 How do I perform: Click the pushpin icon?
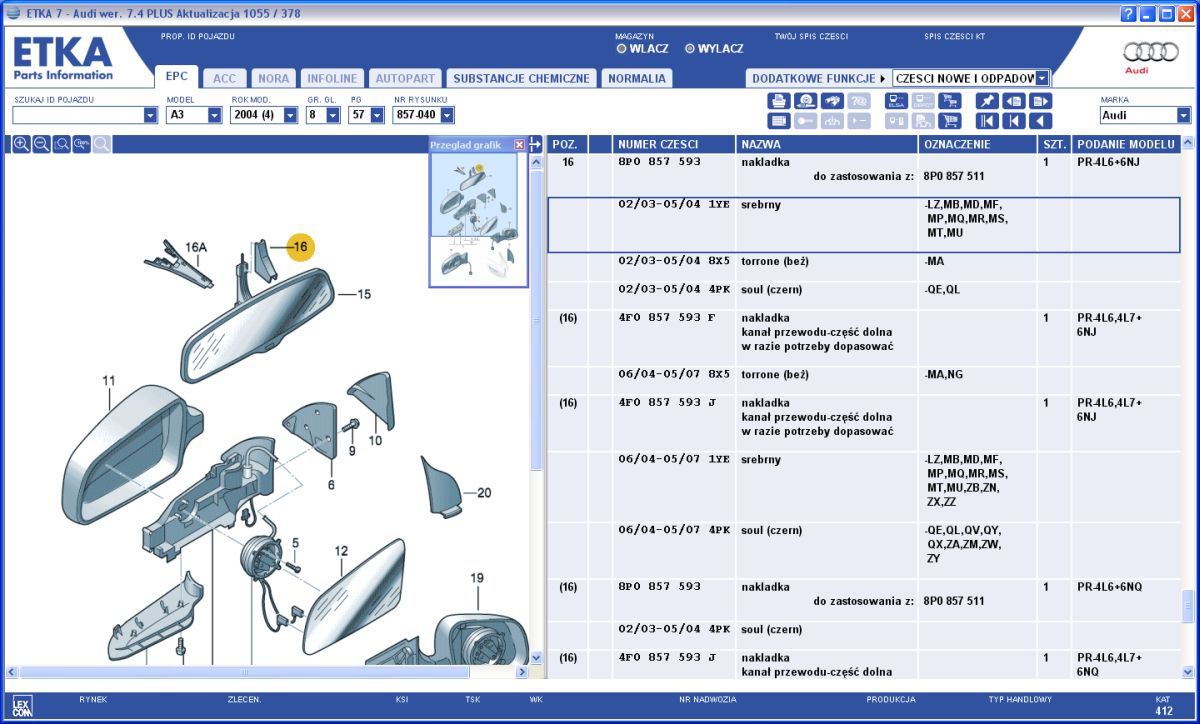(x=987, y=101)
